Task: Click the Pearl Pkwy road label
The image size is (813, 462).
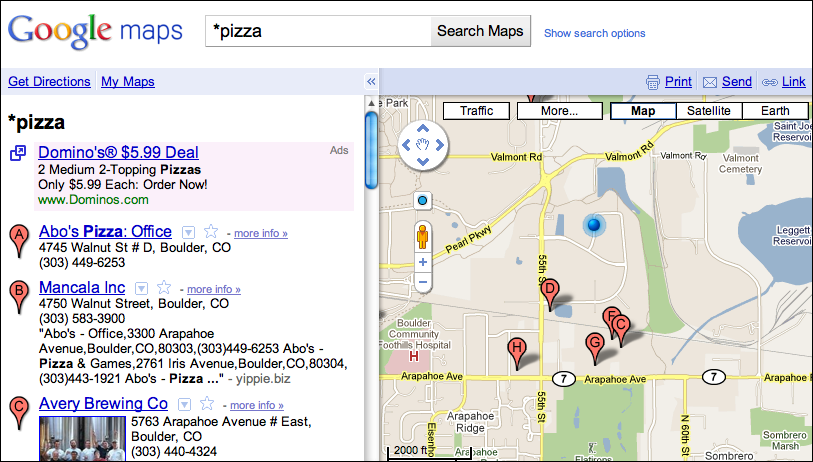Action: click(x=469, y=240)
